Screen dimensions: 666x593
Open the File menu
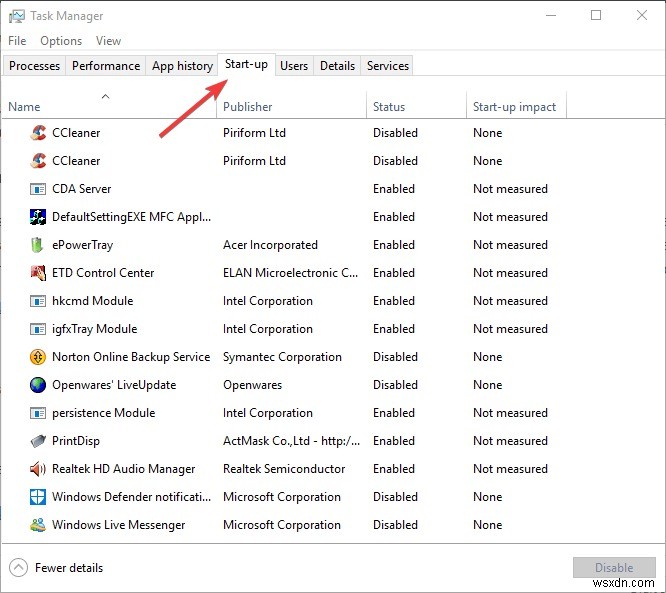pos(17,41)
